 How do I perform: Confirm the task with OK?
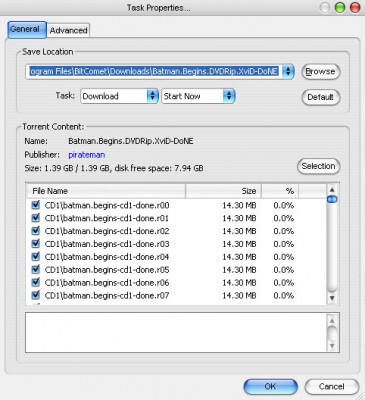tap(270, 386)
